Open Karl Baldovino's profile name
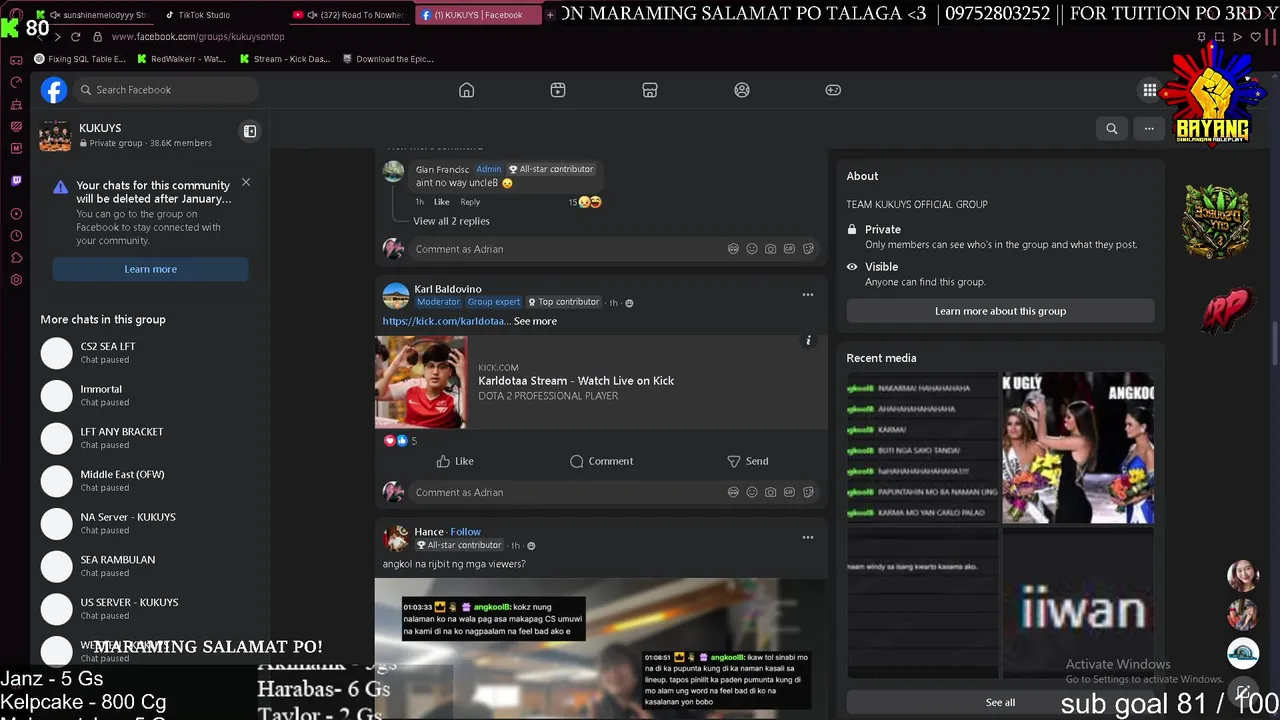Screen dimensions: 1280x720 (448, 289)
